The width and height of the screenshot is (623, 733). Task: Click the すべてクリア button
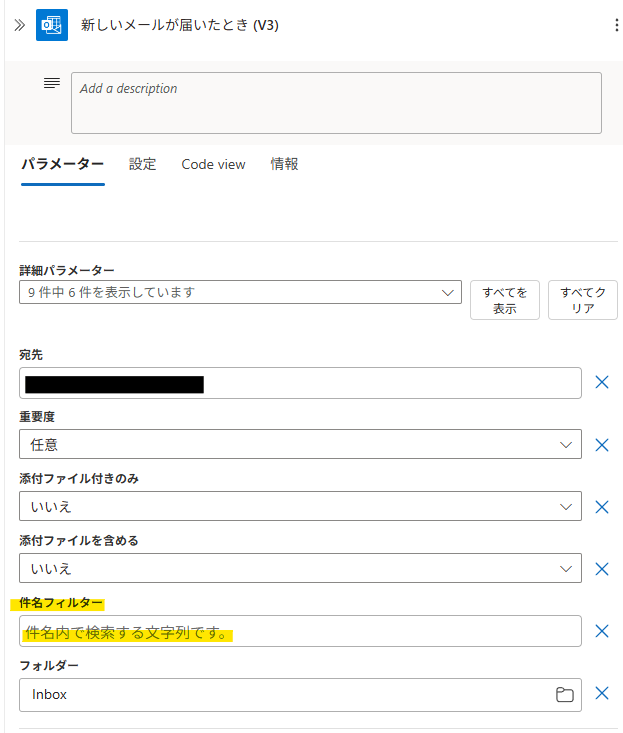583,300
